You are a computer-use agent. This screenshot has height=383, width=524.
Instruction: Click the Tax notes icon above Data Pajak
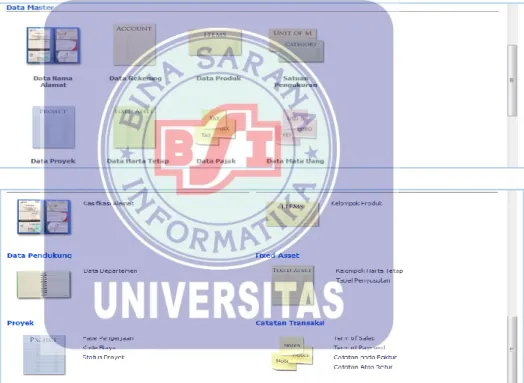coord(215,129)
